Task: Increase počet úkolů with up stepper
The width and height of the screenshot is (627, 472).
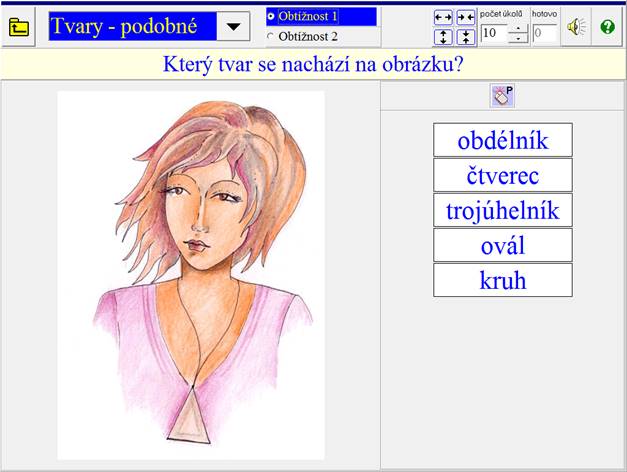Action: tap(518, 28)
